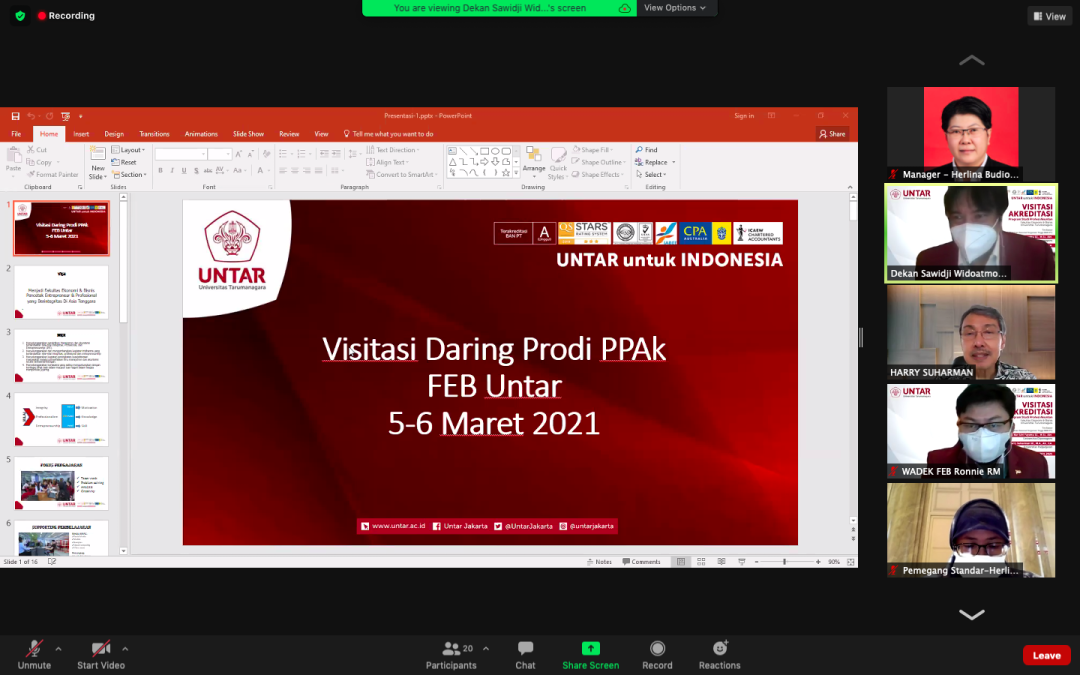Toggle Strikethrough formatting
This screenshot has height=675, width=1080.
click(x=208, y=171)
